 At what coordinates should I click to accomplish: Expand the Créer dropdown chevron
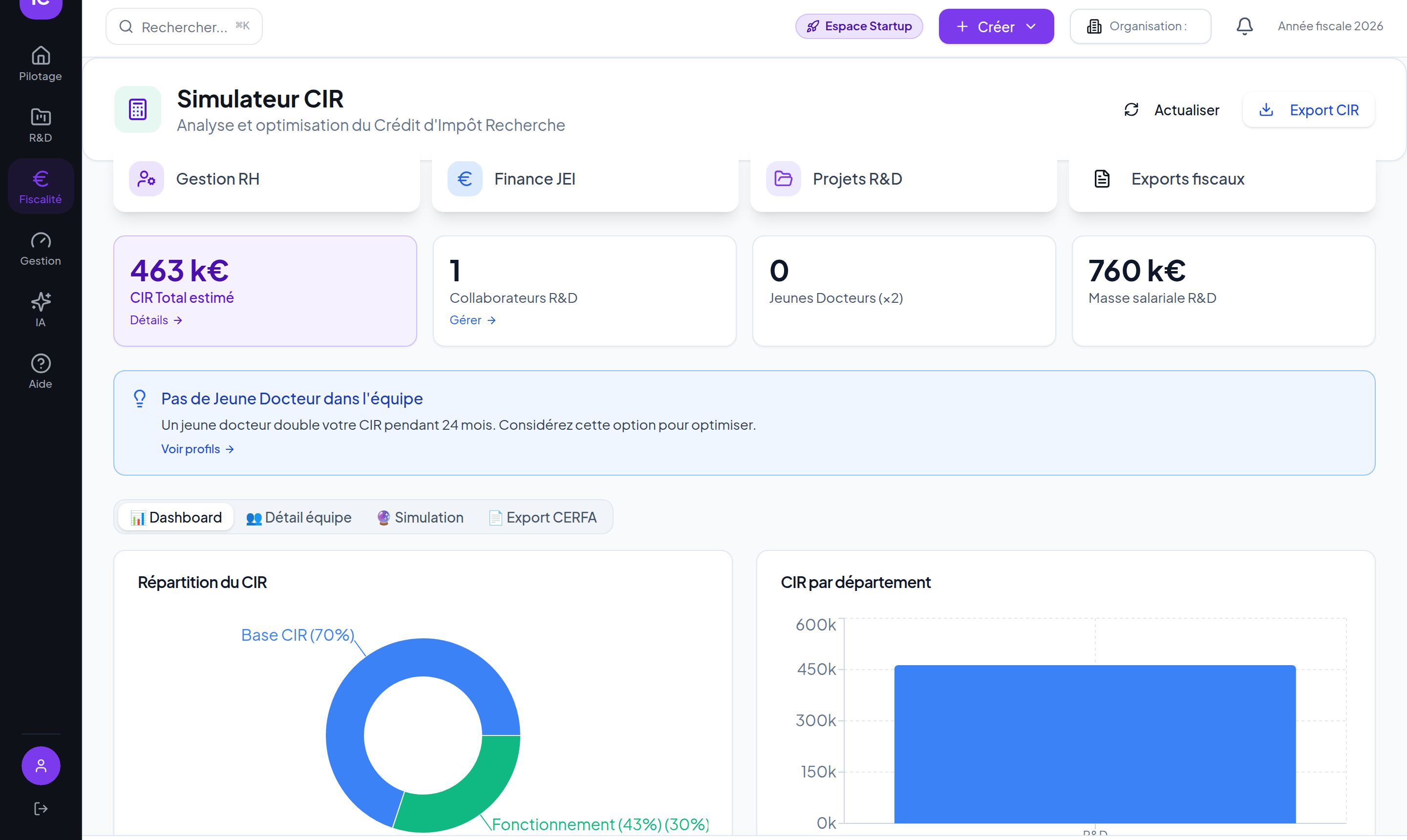click(x=1031, y=26)
